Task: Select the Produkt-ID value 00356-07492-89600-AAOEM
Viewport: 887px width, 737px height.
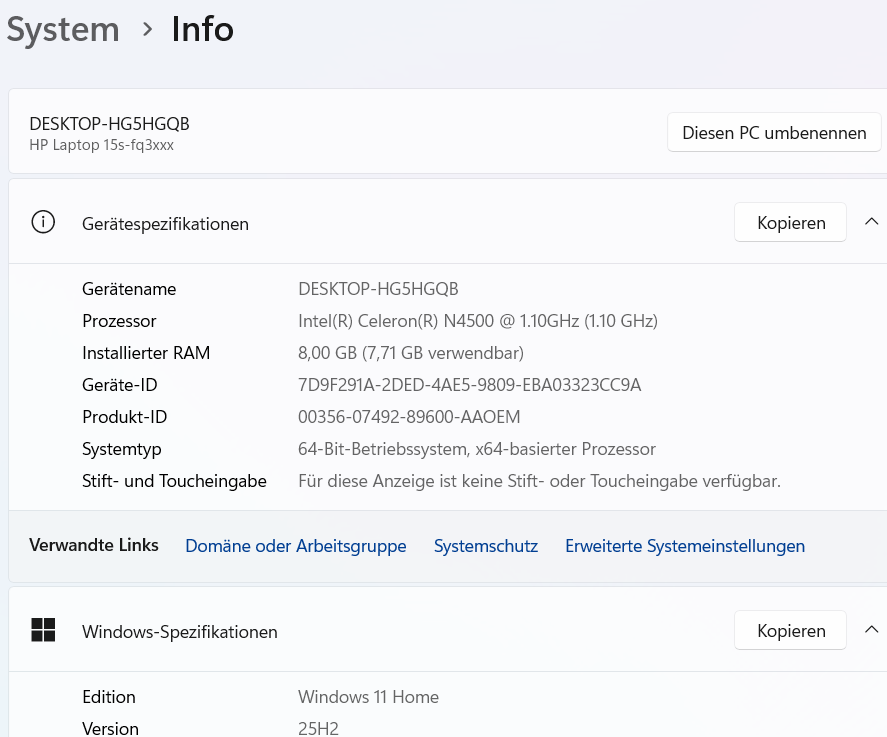Action: click(x=409, y=417)
